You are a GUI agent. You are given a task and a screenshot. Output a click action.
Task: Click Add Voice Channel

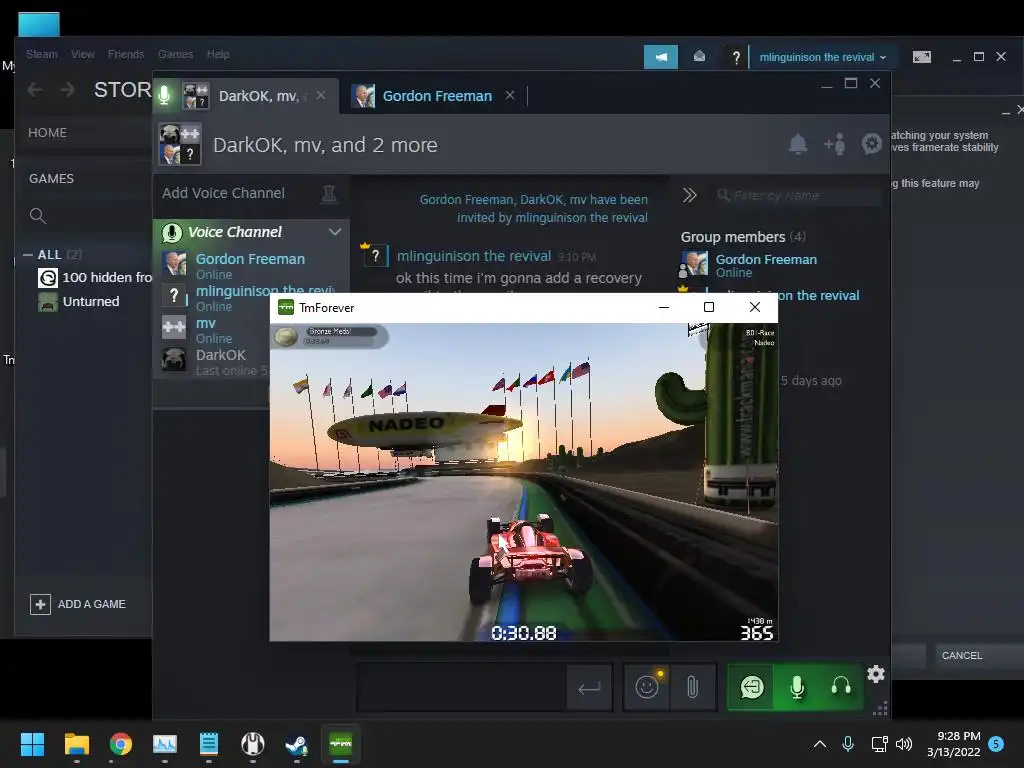point(223,193)
